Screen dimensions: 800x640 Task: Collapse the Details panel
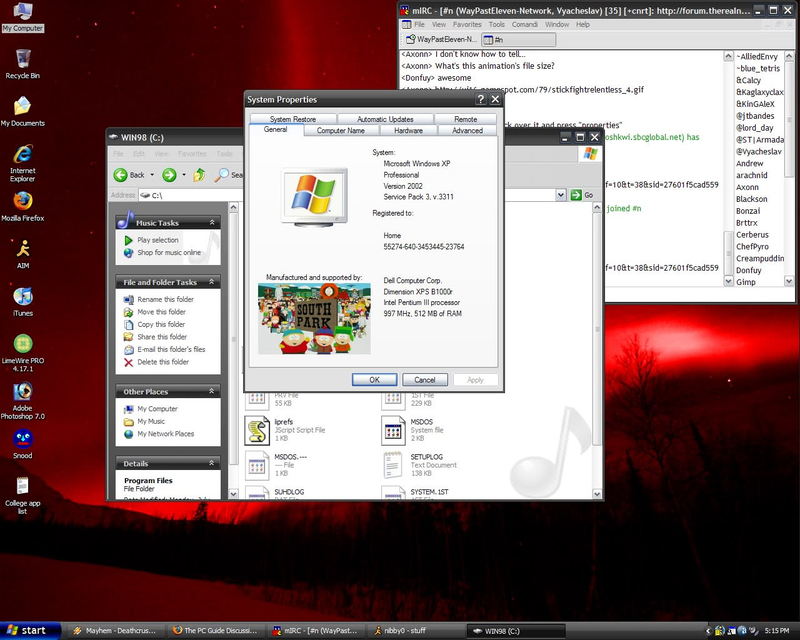pyautogui.click(x=212, y=463)
